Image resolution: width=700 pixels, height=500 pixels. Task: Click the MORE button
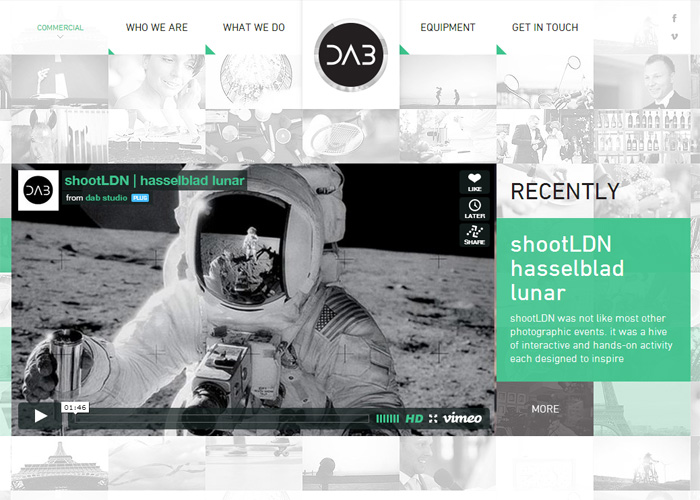(545, 409)
